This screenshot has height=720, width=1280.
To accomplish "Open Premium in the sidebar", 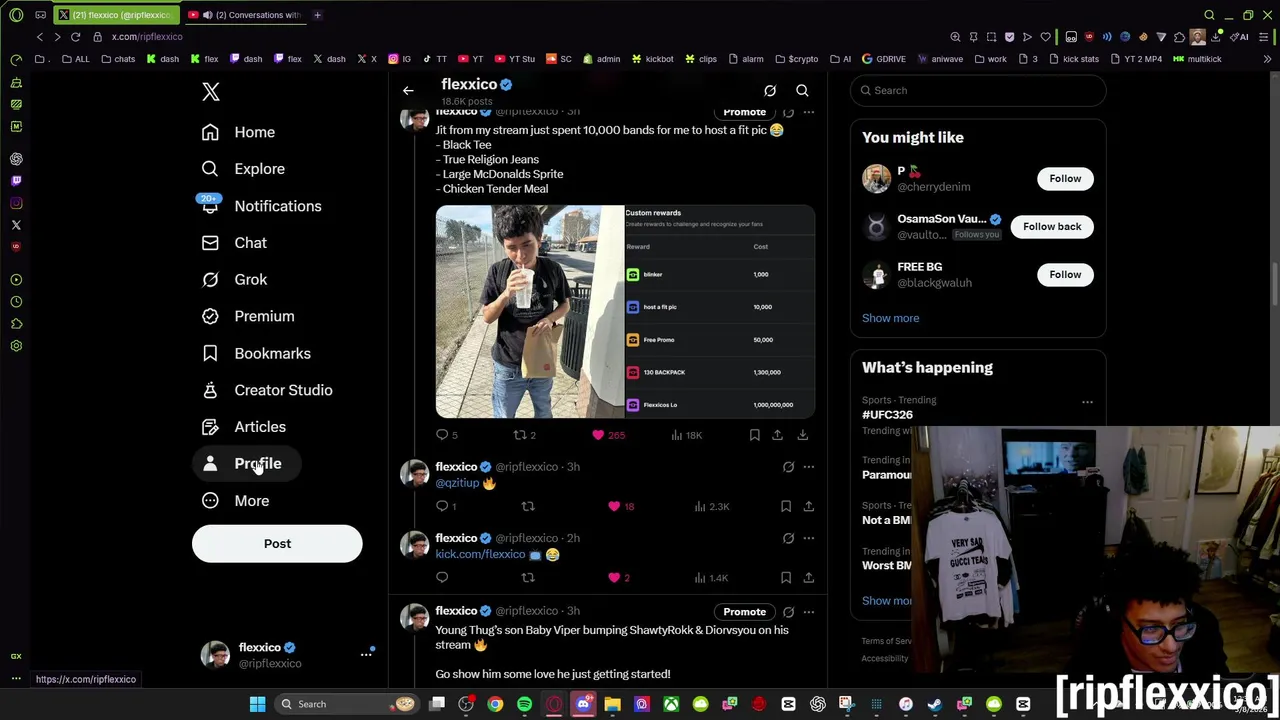I will click(249, 316).
